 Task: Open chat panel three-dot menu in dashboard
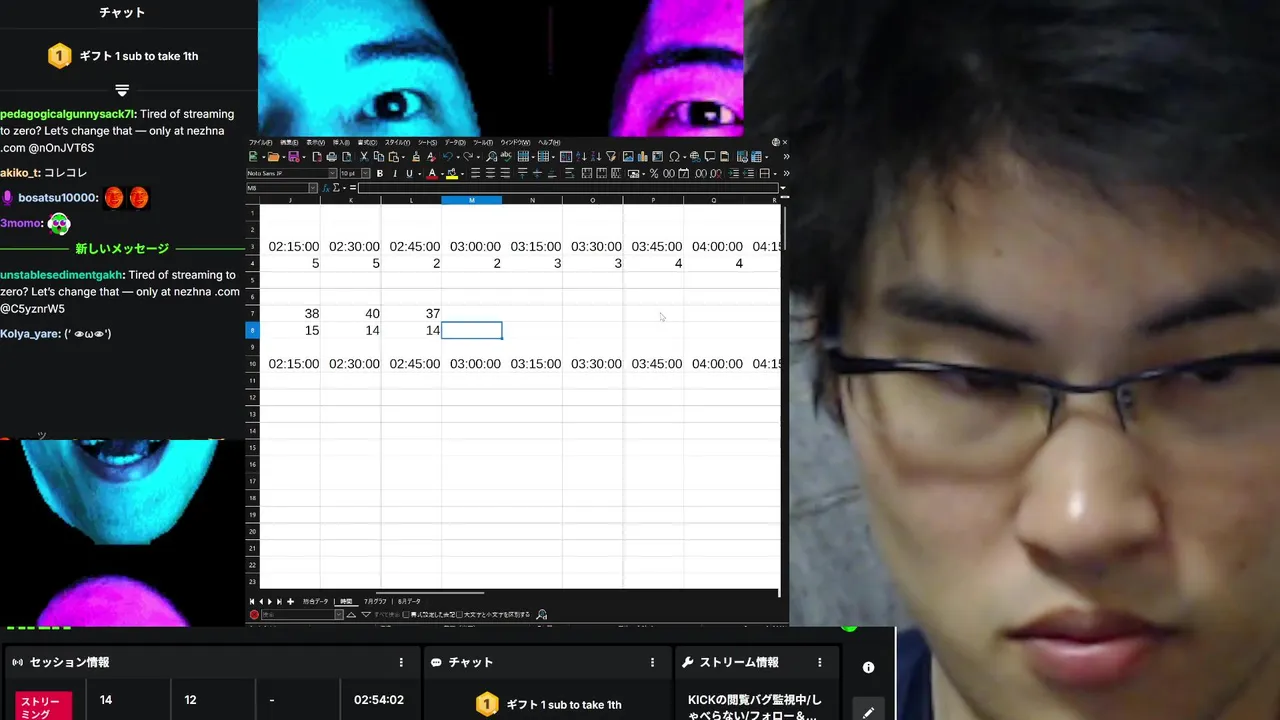652,662
